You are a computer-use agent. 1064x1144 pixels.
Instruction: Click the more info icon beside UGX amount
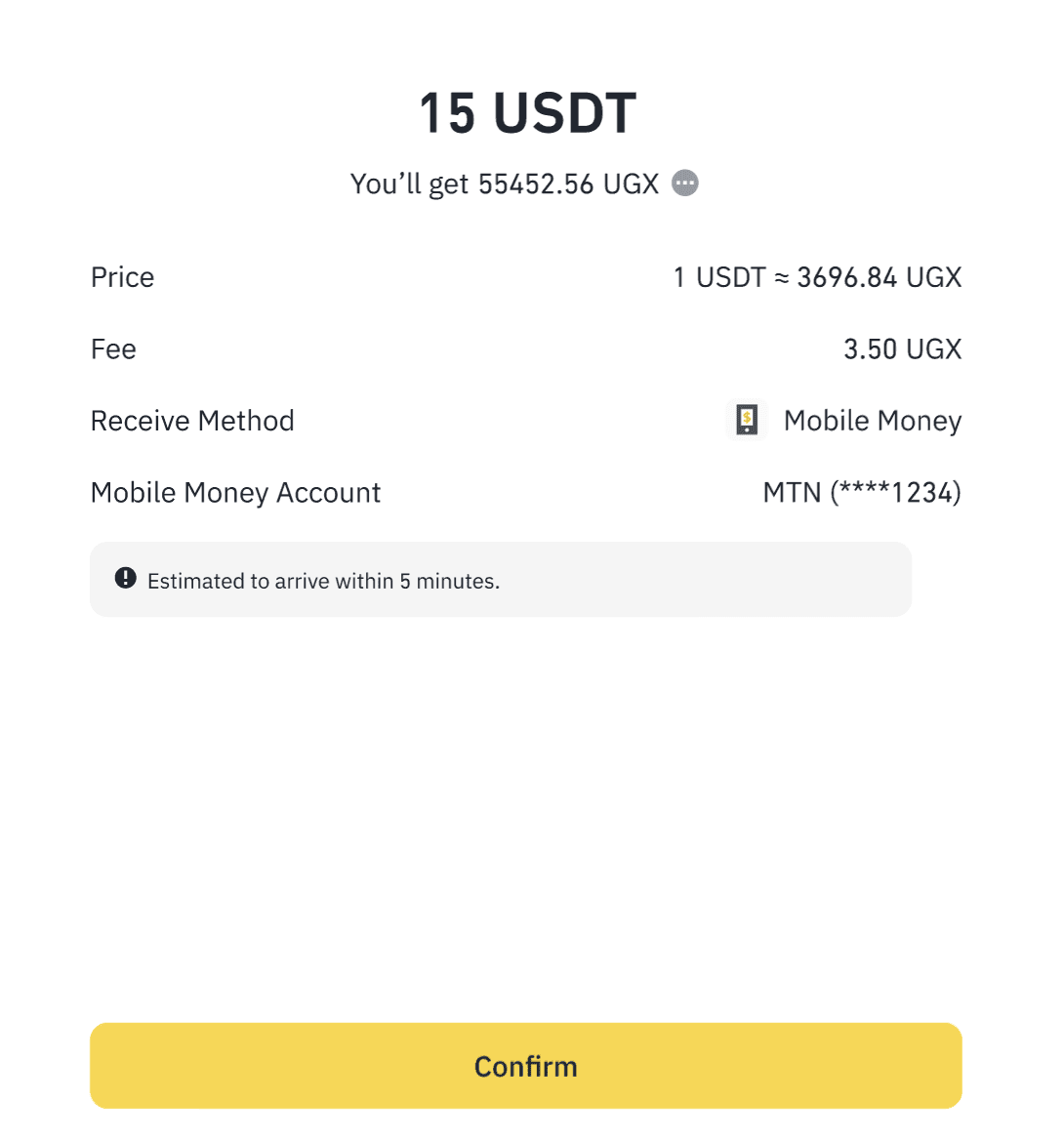click(685, 184)
